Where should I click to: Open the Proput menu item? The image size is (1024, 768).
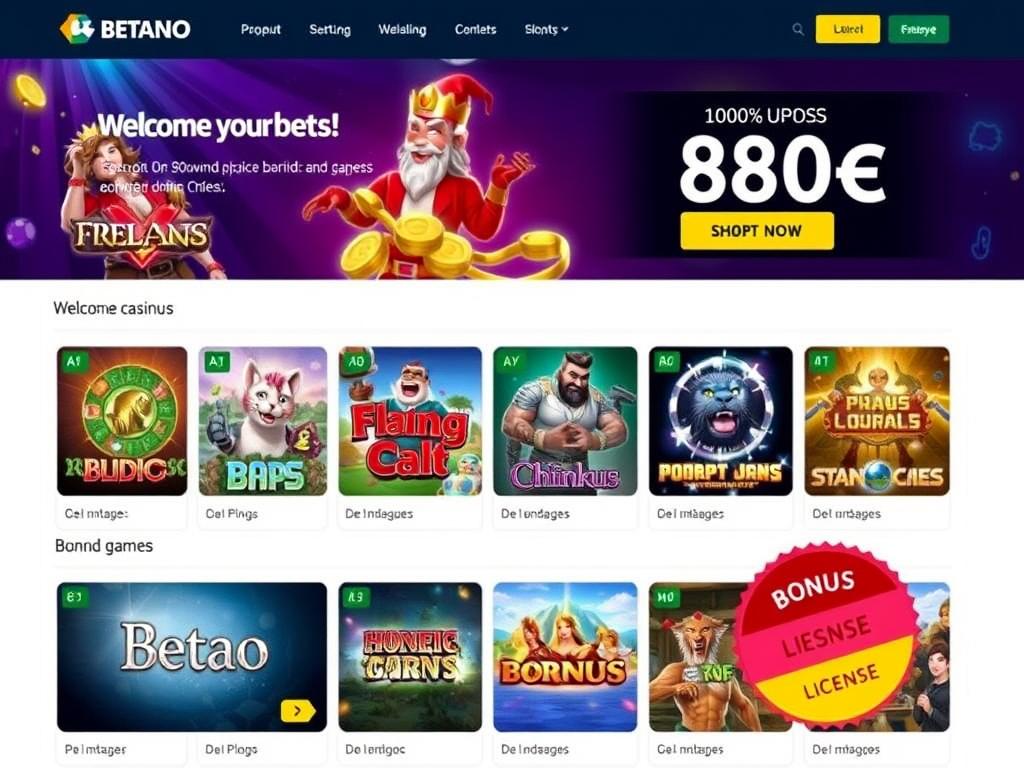coord(261,29)
